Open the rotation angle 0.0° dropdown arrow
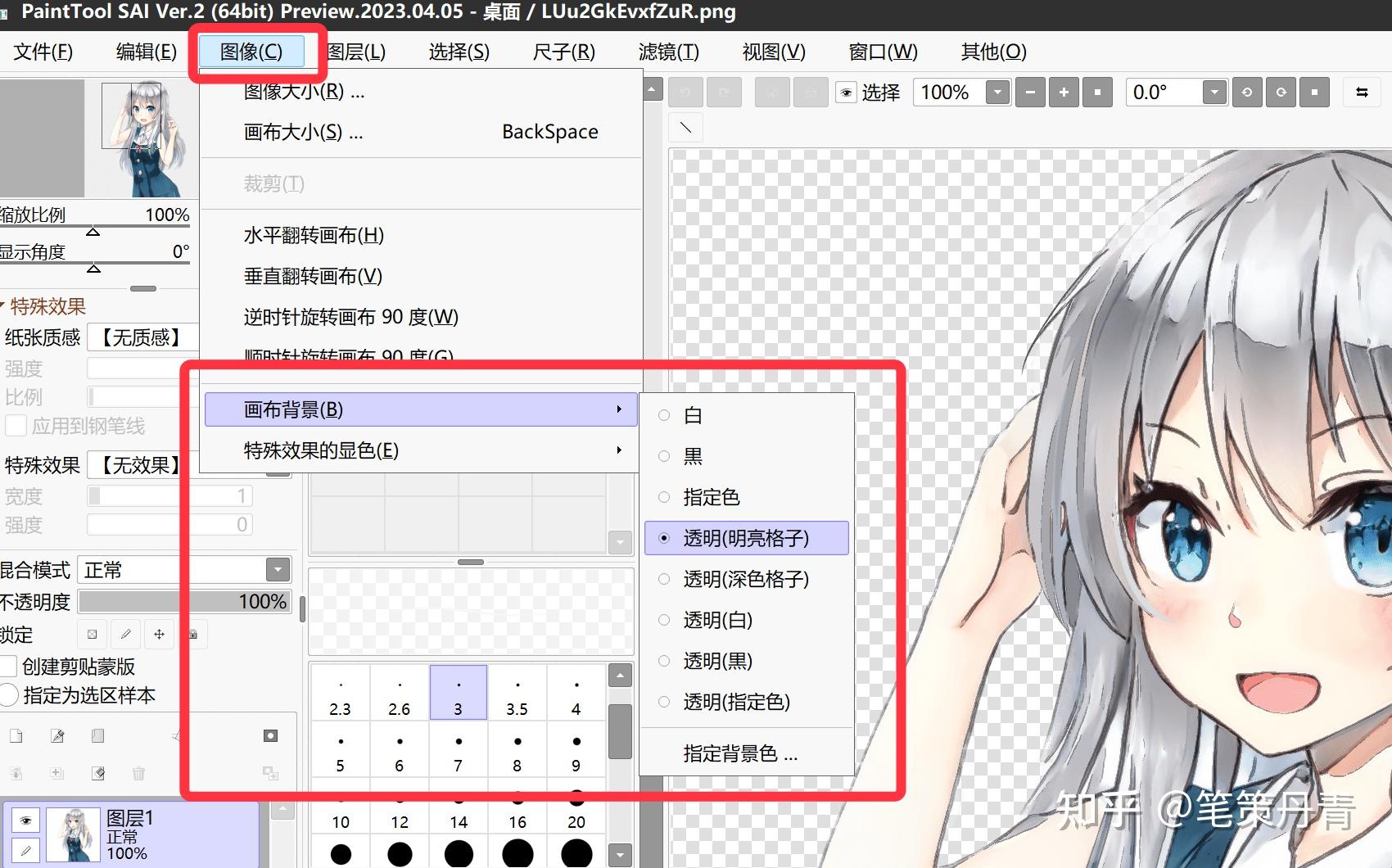 pyautogui.click(x=1214, y=93)
